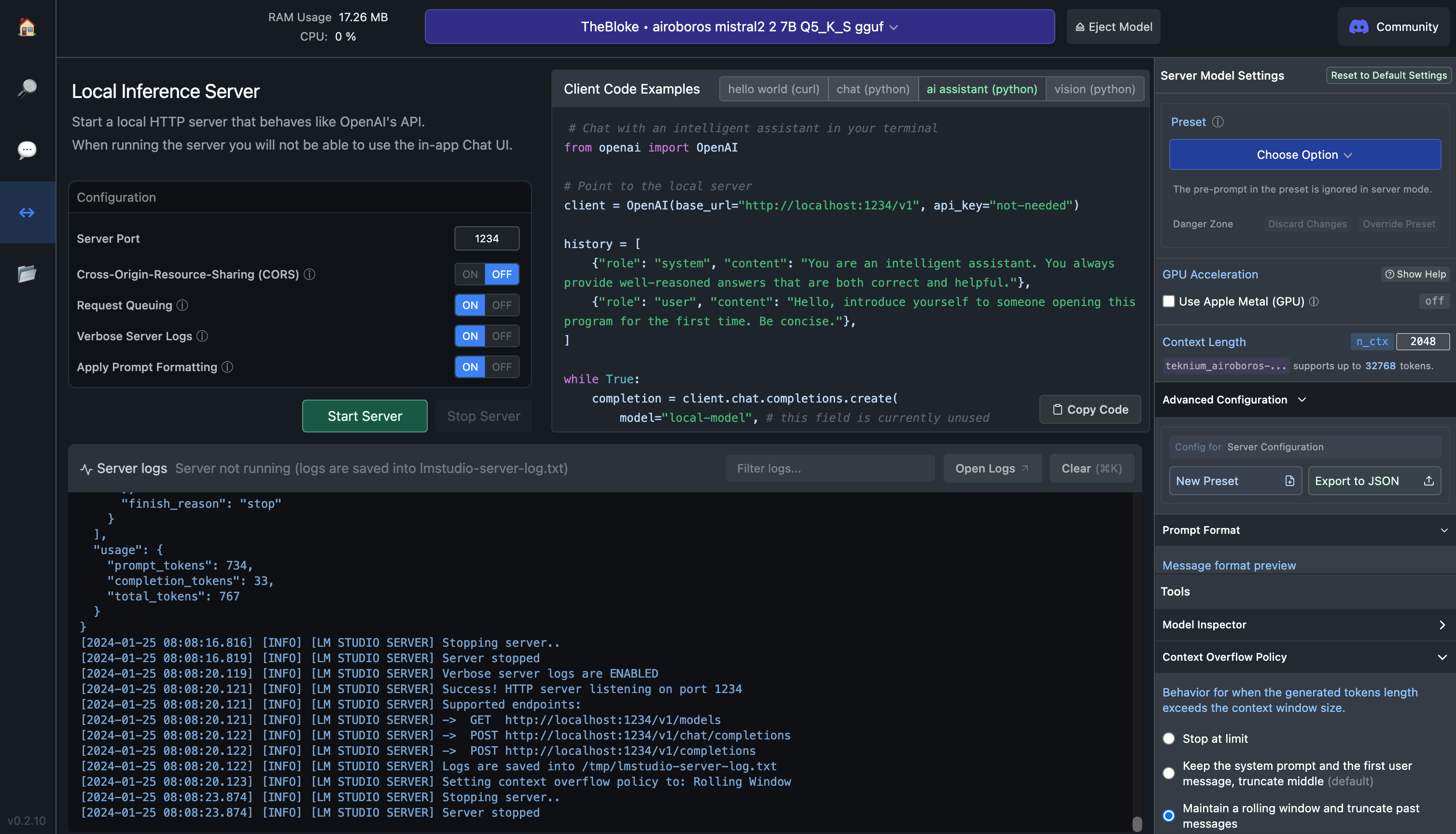Select the Stop at limit option

point(1168,739)
